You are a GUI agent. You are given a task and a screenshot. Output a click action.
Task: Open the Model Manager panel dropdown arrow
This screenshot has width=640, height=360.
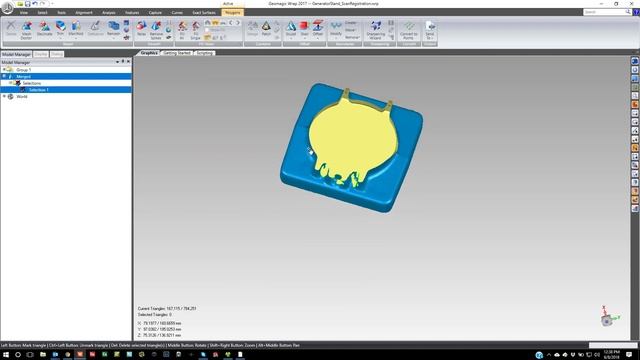click(117, 62)
